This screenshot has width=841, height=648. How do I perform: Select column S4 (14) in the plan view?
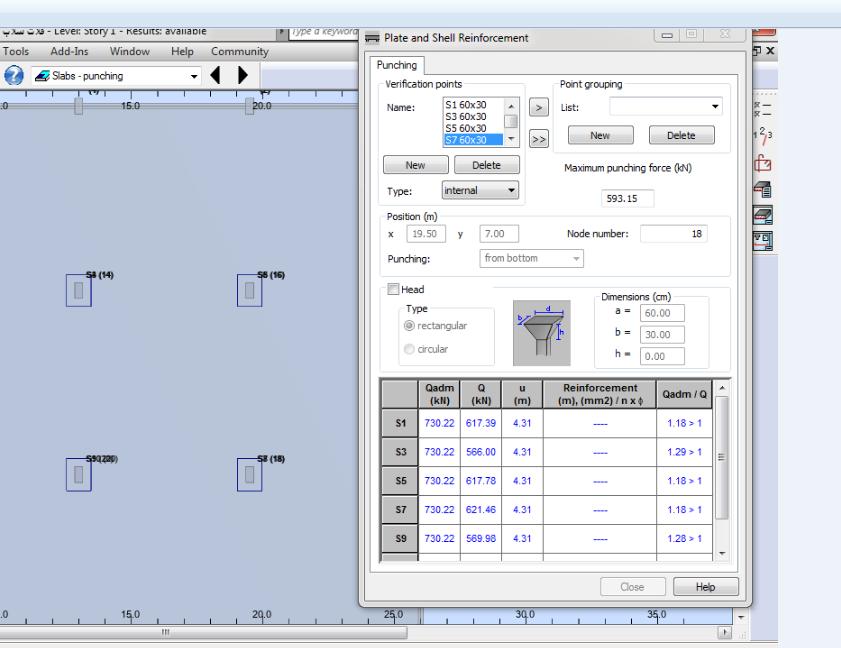coord(79,290)
